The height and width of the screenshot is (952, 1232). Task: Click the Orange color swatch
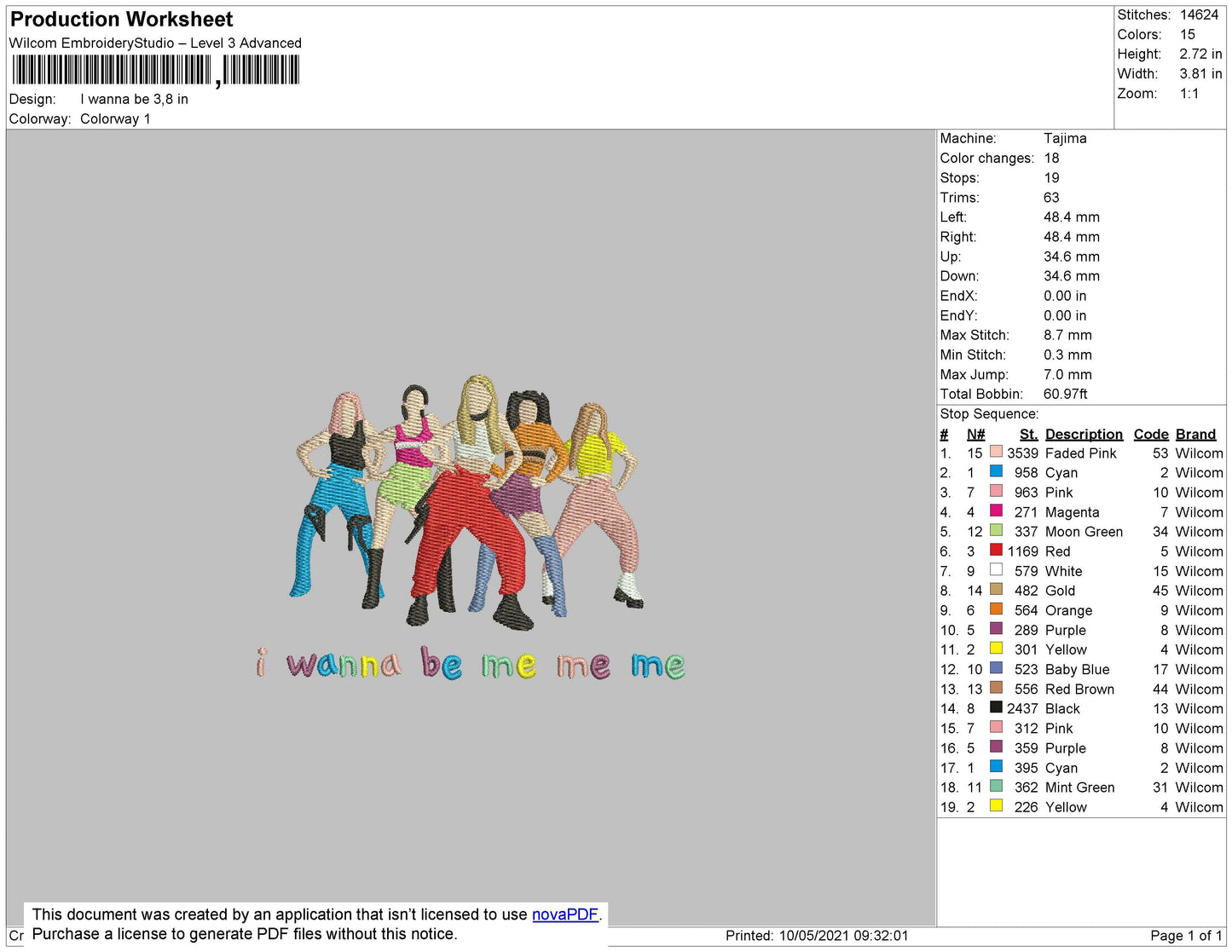click(996, 608)
